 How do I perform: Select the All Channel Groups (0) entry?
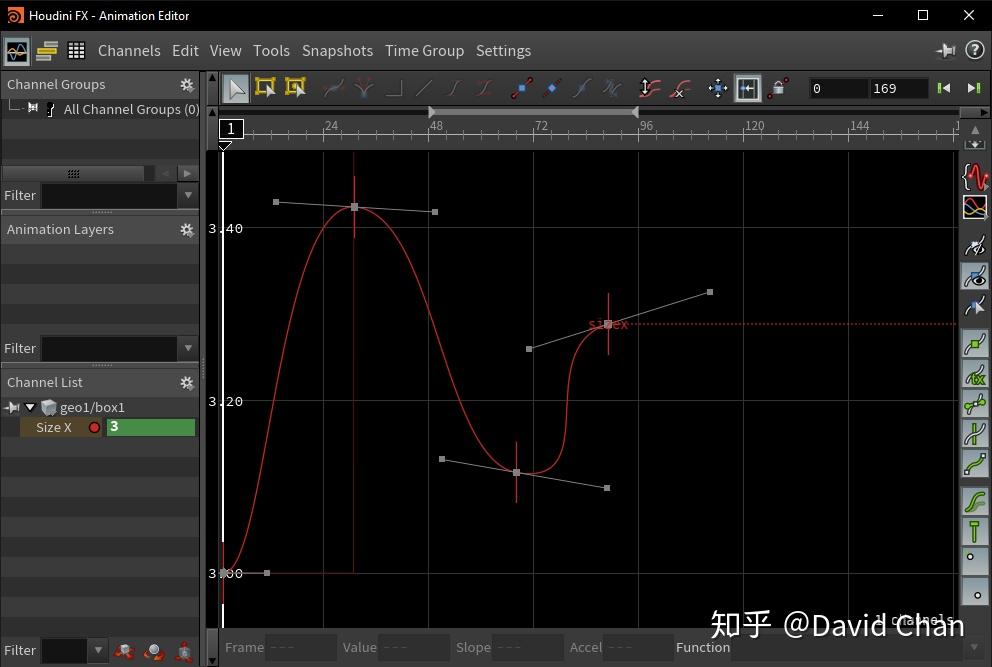[x=130, y=109]
